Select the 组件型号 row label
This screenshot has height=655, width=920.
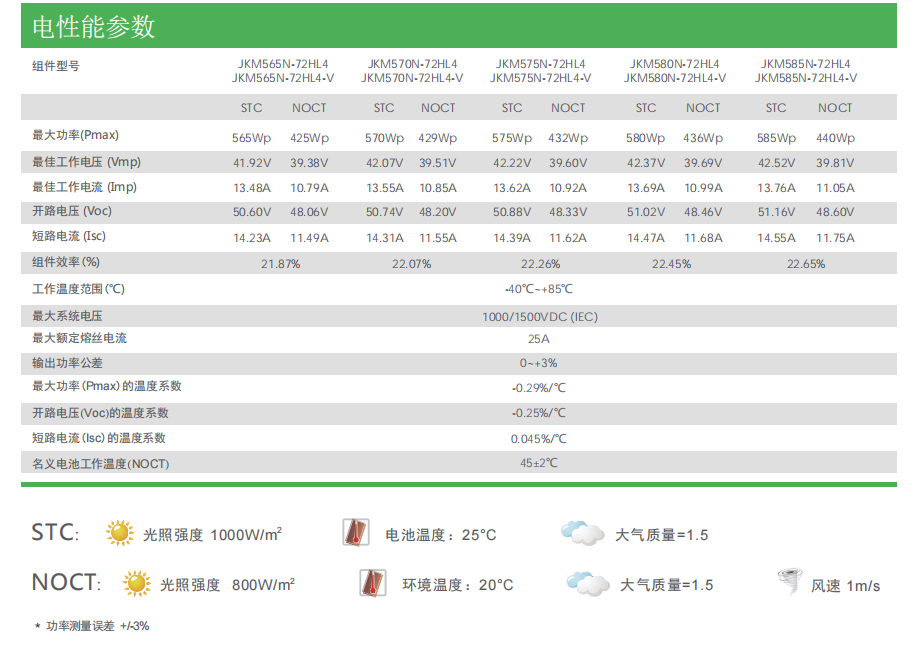coord(56,66)
